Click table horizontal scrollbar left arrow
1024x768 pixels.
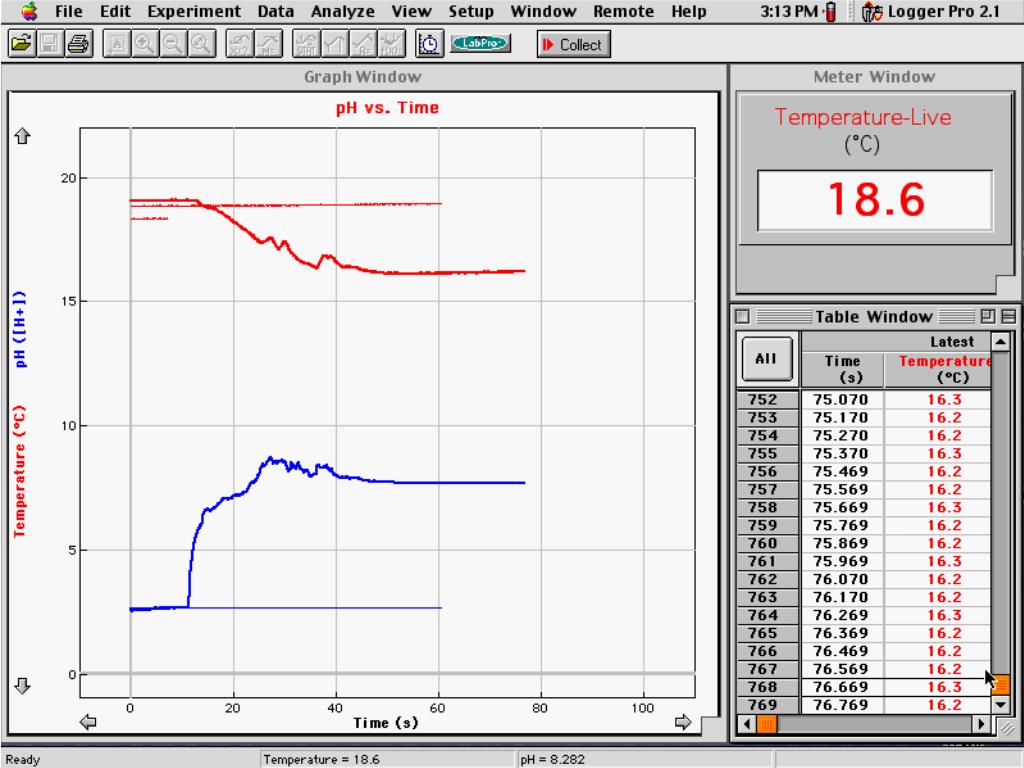pyautogui.click(x=747, y=724)
